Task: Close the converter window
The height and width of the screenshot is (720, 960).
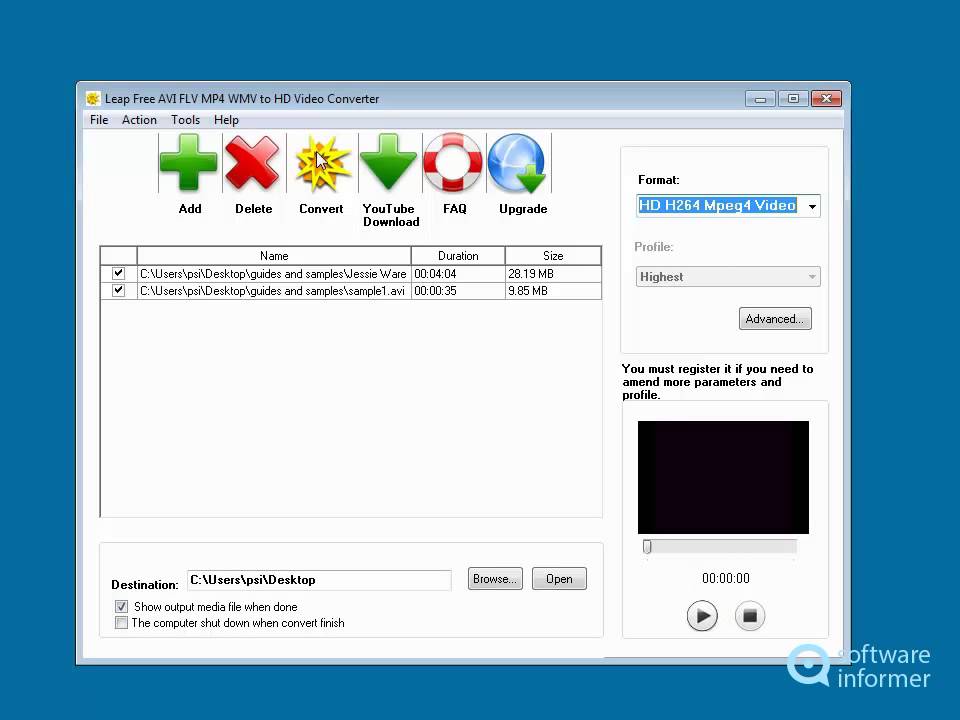Action: pyautogui.click(x=827, y=99)
